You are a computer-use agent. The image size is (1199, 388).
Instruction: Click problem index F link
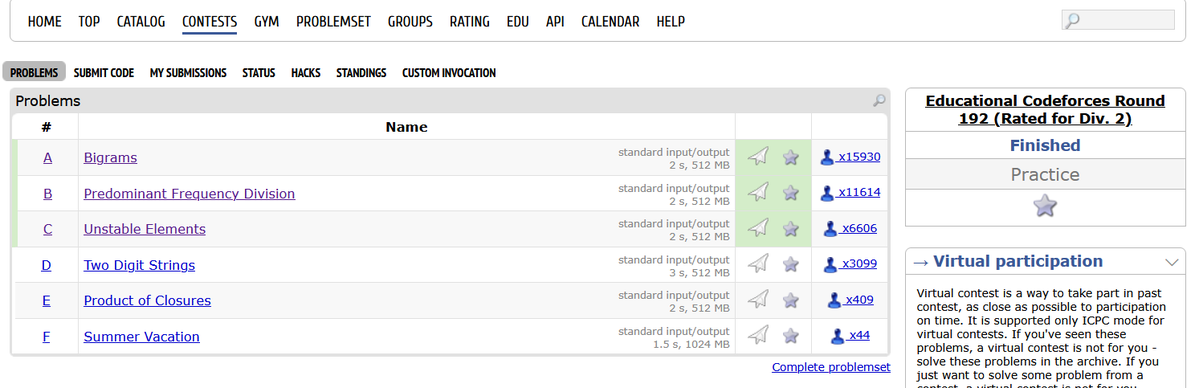(46, 336)
